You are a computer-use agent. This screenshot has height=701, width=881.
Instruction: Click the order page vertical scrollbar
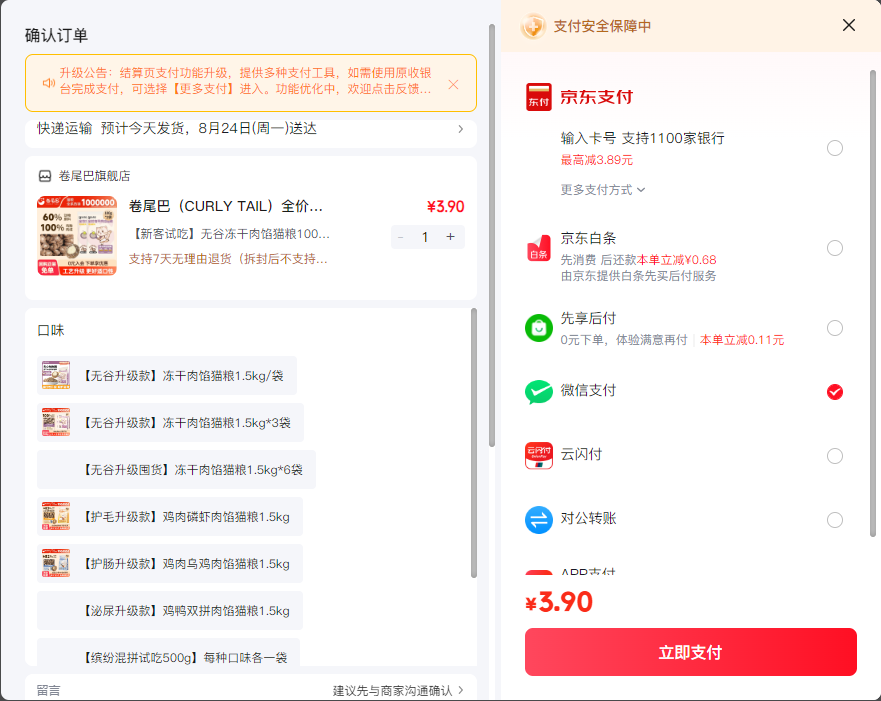492,236
